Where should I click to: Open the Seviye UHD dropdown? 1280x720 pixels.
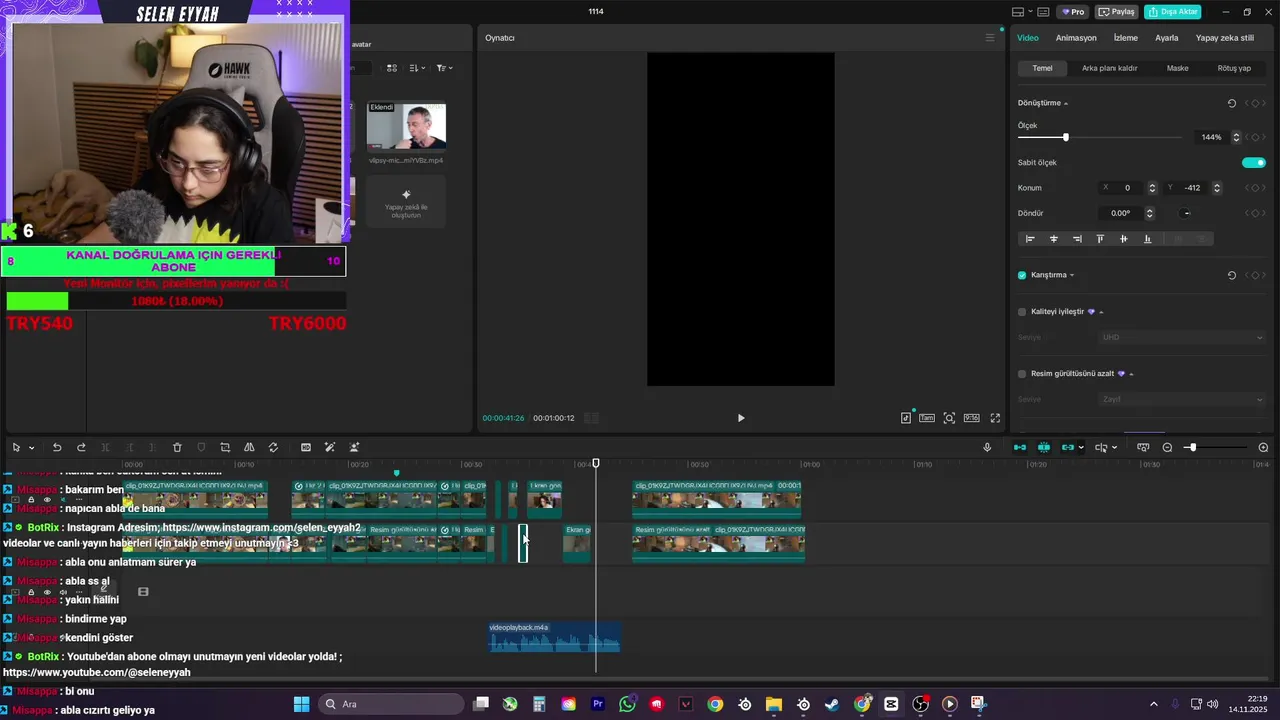click(1182, 337)
